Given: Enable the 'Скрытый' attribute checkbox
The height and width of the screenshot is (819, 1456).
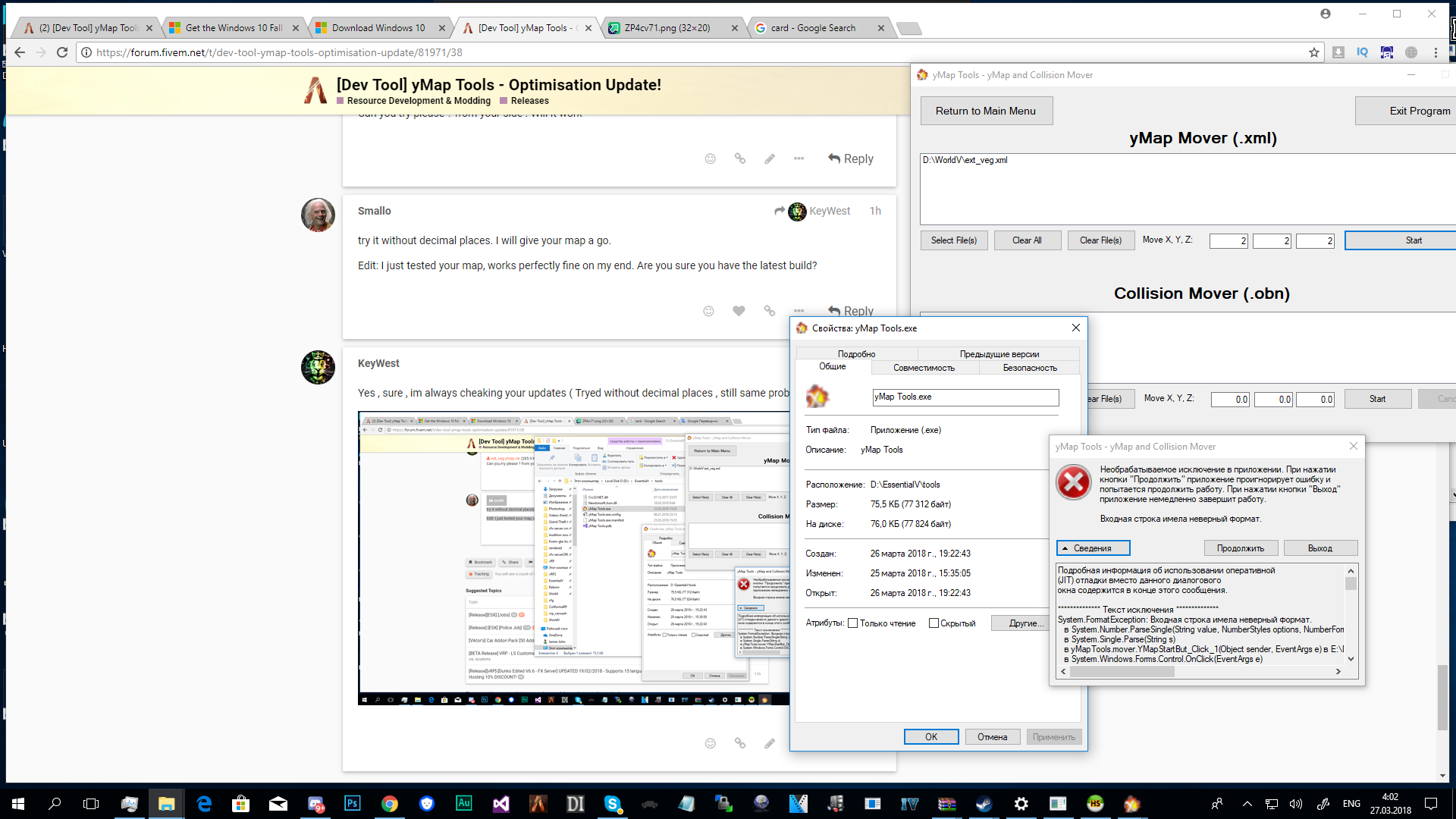Looking at the screenshot, I should click(x=934, y=623).
